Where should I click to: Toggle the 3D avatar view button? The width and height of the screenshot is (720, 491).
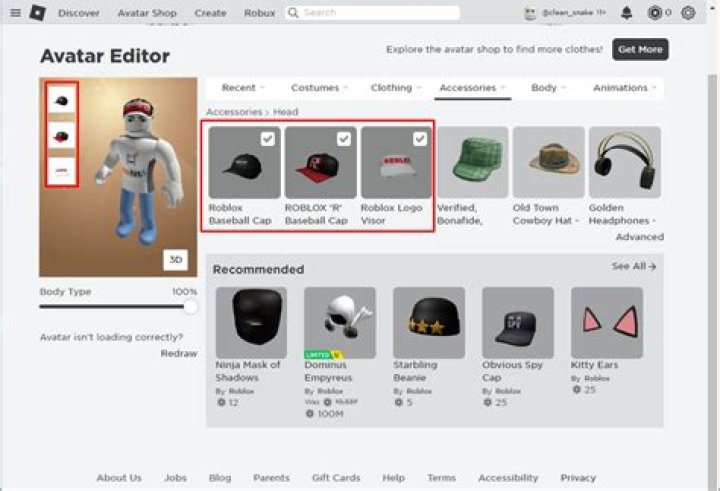click(176, 260)
